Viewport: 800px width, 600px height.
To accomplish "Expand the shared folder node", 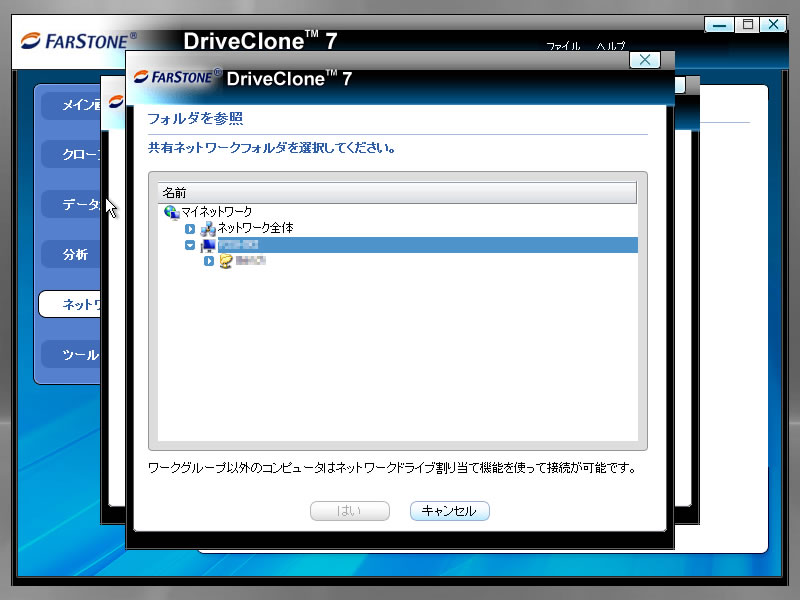I will [x=209, y=261].
